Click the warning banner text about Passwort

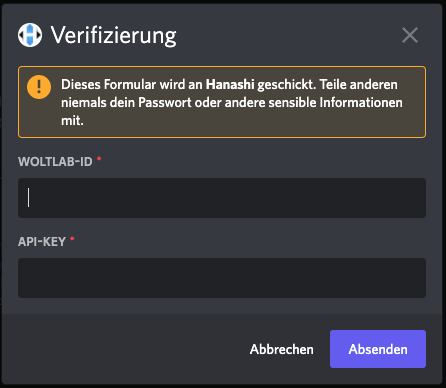(232, 102)
